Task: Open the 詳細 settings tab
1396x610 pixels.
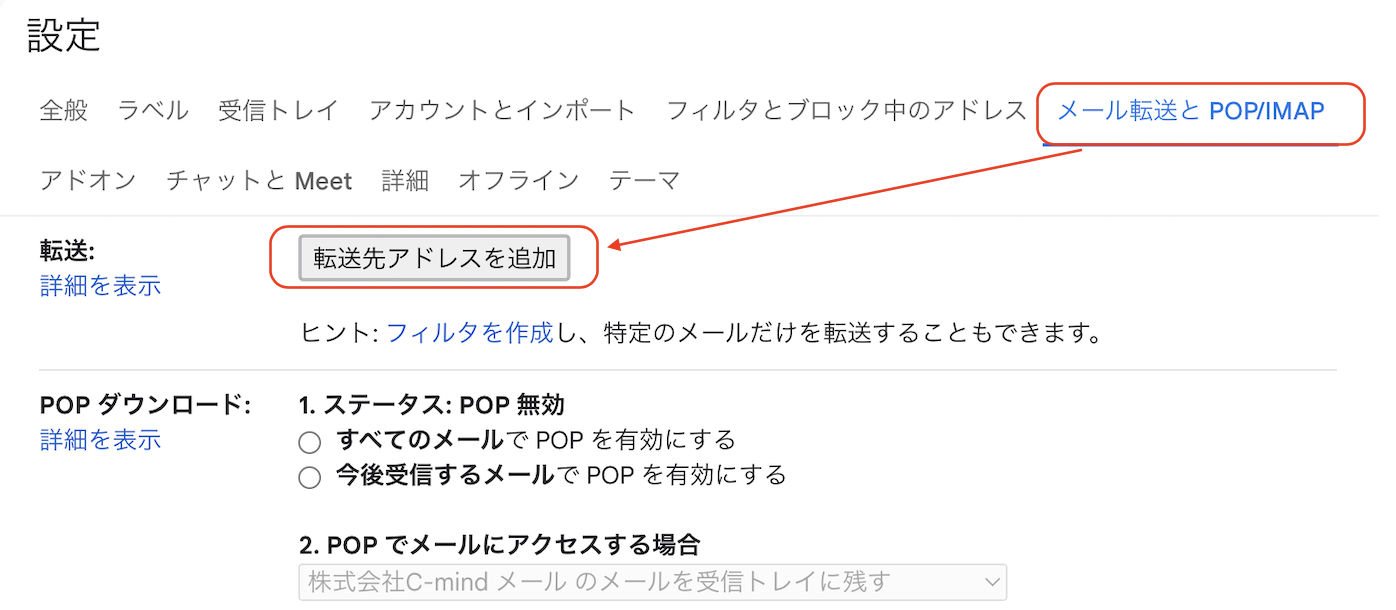Action: point(405,180)
